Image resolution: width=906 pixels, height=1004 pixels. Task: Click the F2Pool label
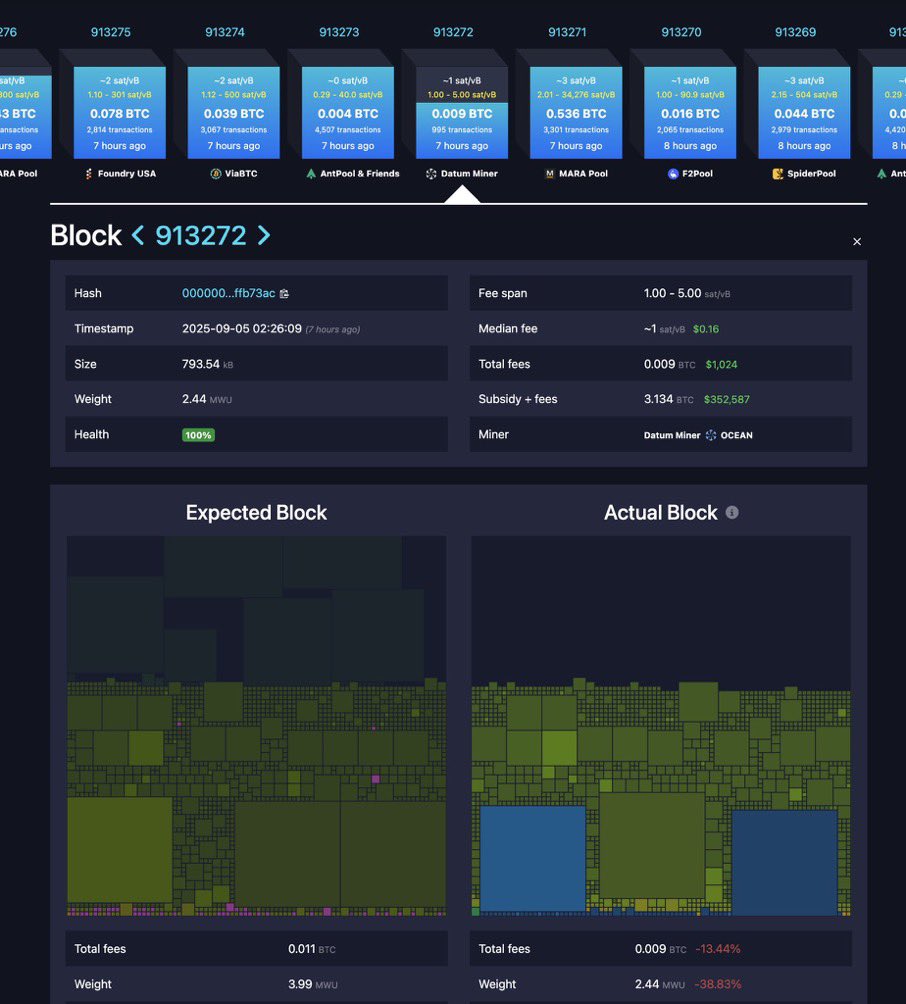tap(697, 174)
